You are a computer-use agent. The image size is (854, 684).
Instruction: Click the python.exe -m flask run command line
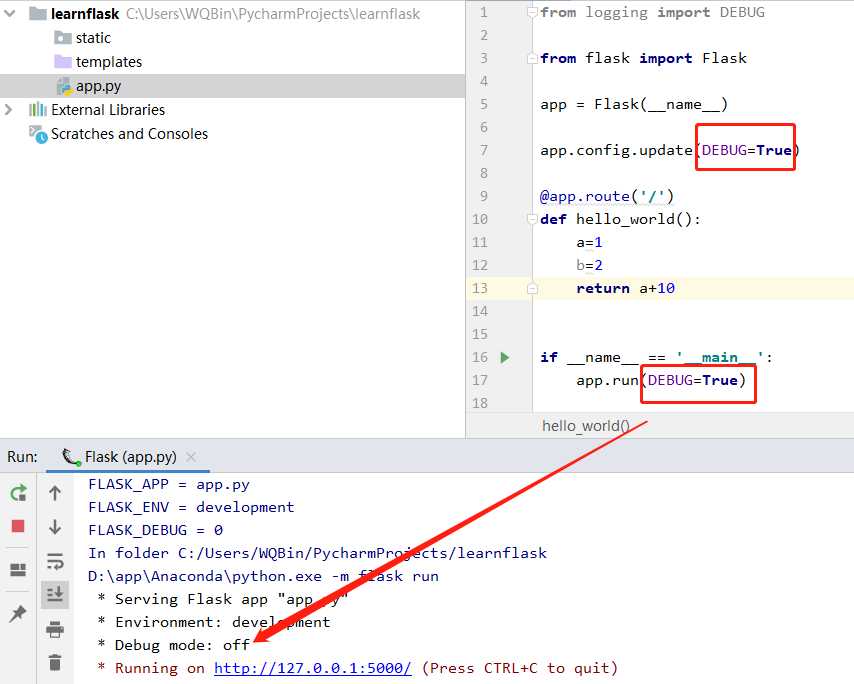pos(263,576)
